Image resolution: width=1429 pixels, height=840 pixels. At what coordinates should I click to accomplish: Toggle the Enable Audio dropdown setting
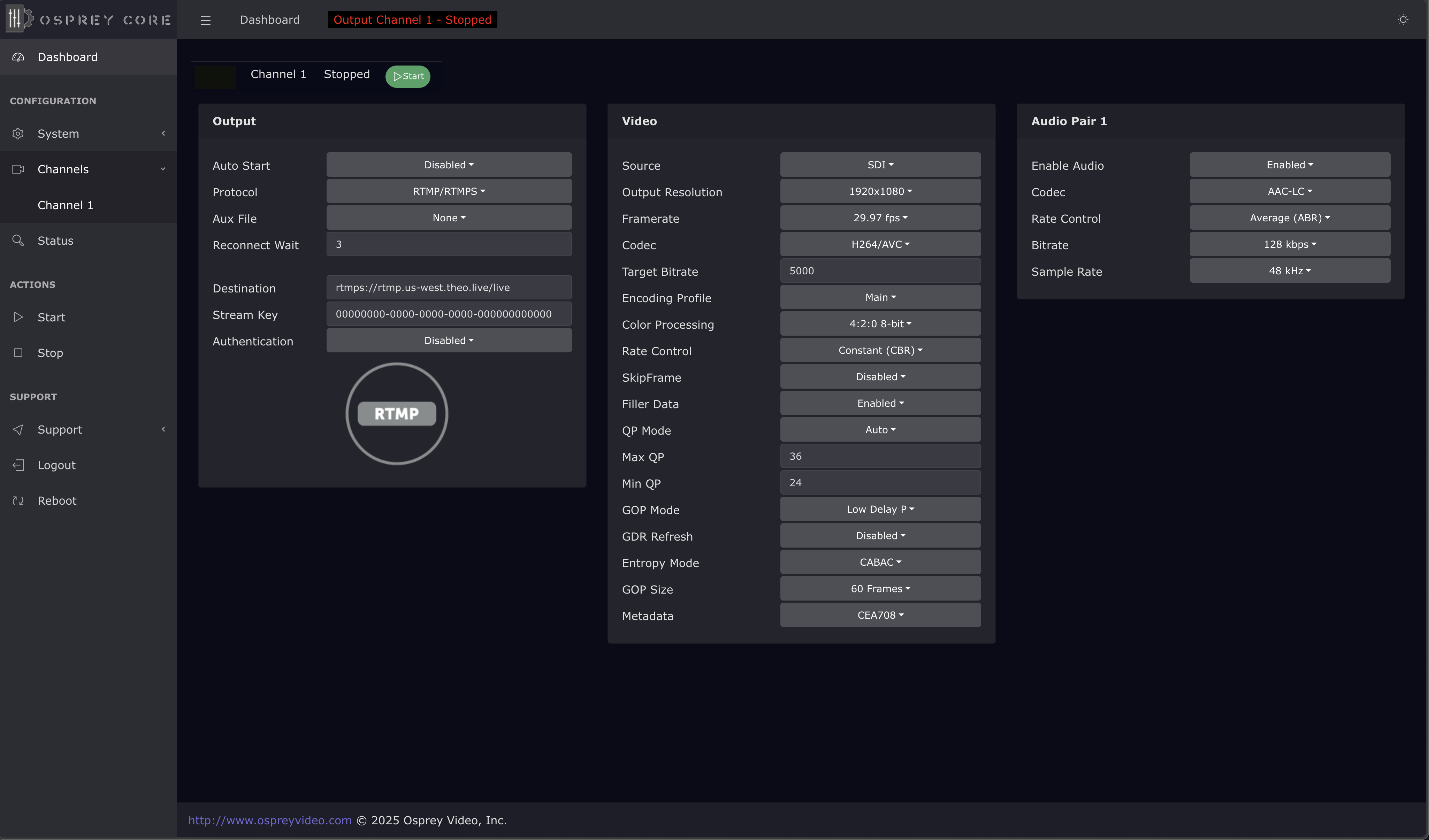[1289, 165]
